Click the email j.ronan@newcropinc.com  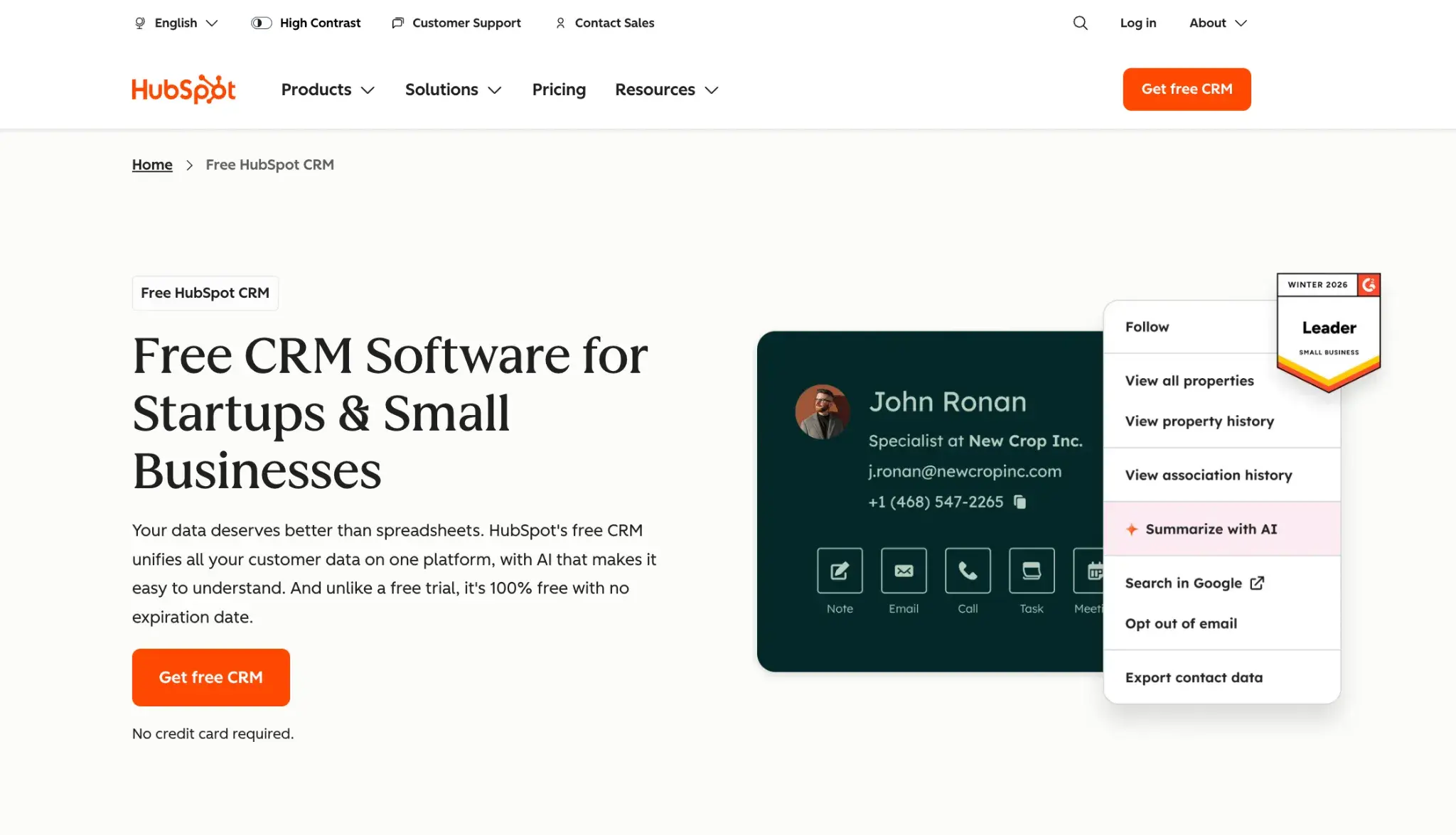[x=965, y=471]
